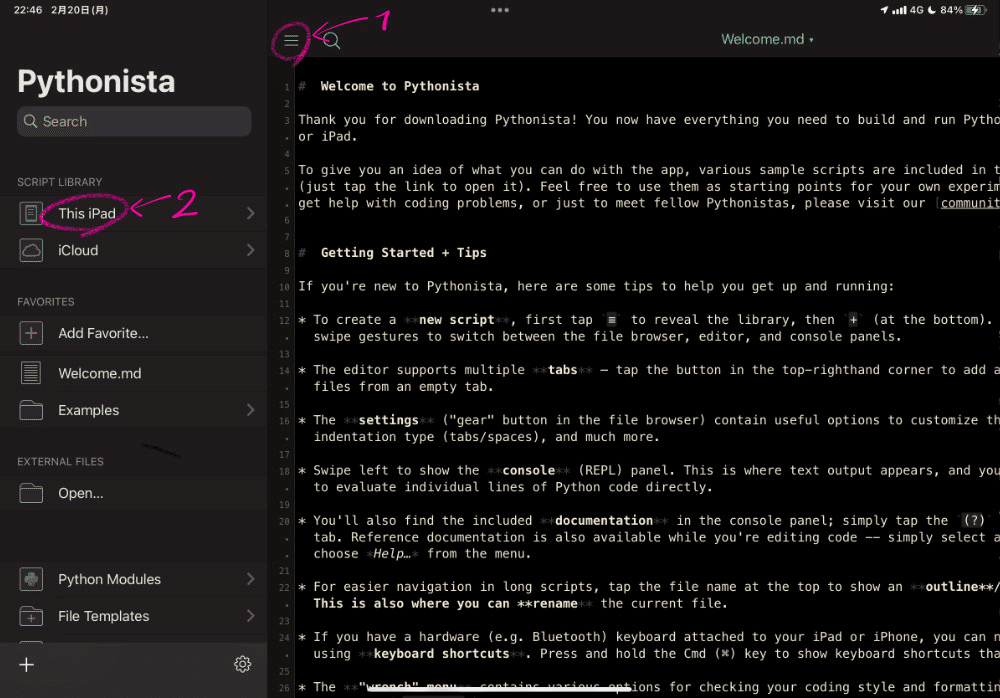This screenshot has width=1000, height=698.
Task: Open the sidebar via hamburger icon
Action: (291, 40)
